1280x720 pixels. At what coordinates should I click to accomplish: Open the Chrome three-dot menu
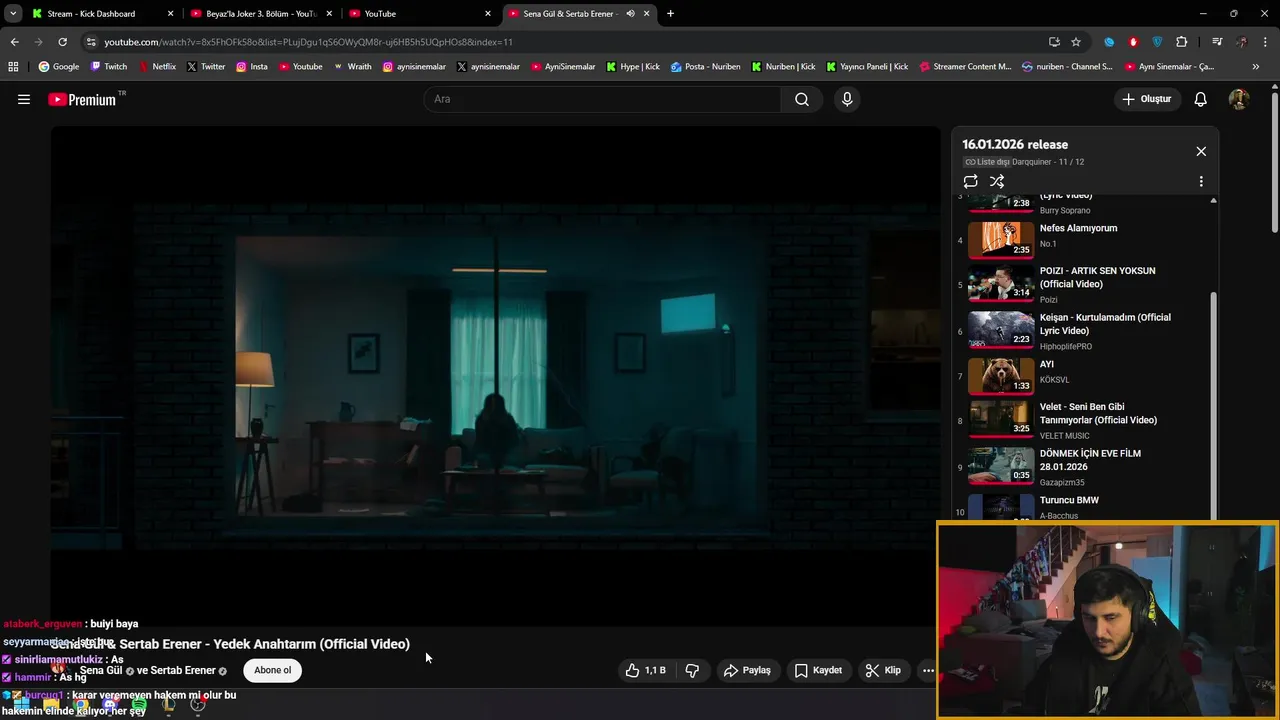click(x=1265, y=42)
